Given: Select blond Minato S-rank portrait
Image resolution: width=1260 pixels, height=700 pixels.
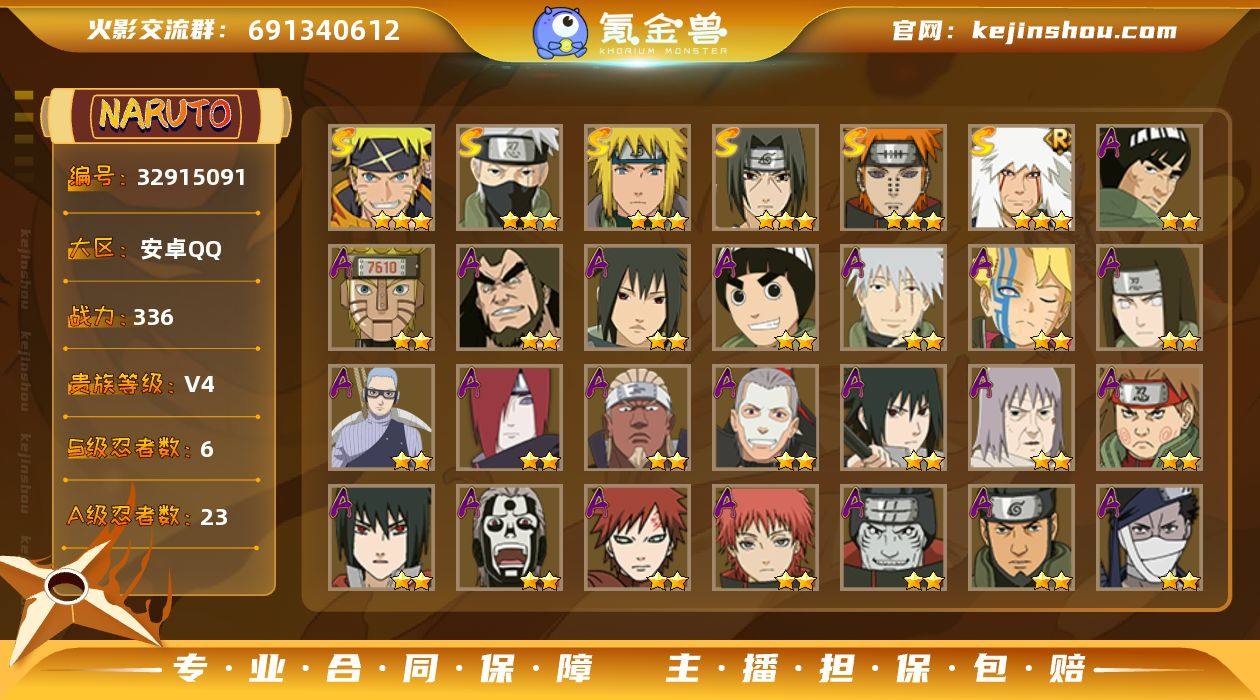Looking at the screenshot, I should (638, 178).
